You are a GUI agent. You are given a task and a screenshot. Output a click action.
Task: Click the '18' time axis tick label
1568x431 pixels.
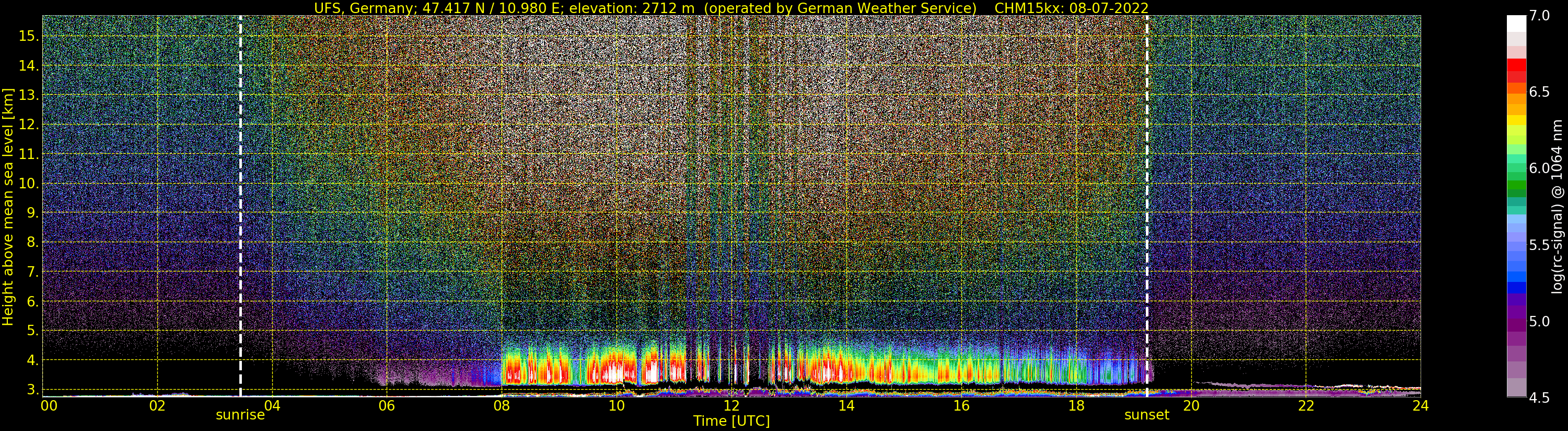(1076, 405)
